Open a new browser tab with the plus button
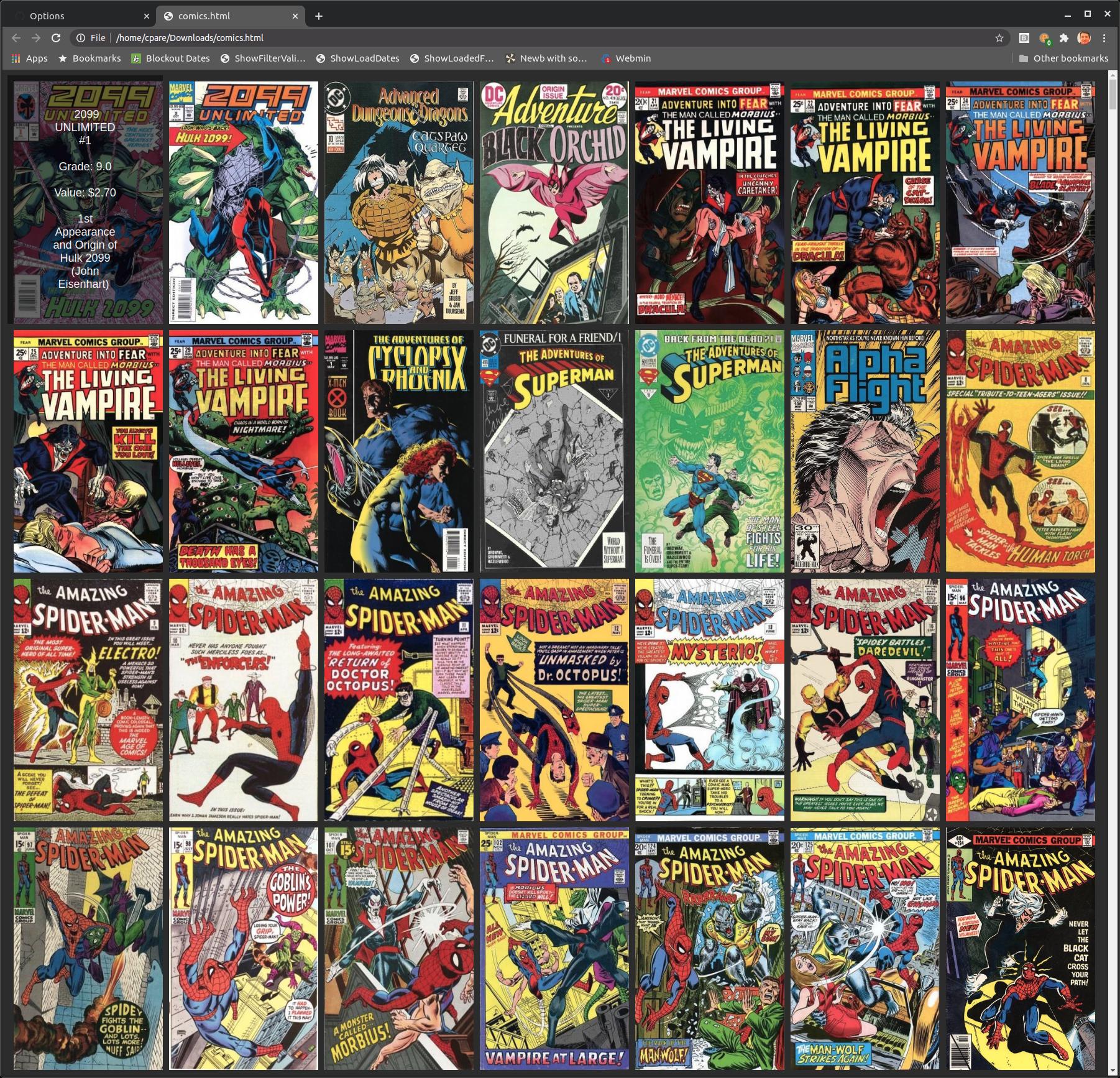 pyautogui.click(x=319, y=16)
